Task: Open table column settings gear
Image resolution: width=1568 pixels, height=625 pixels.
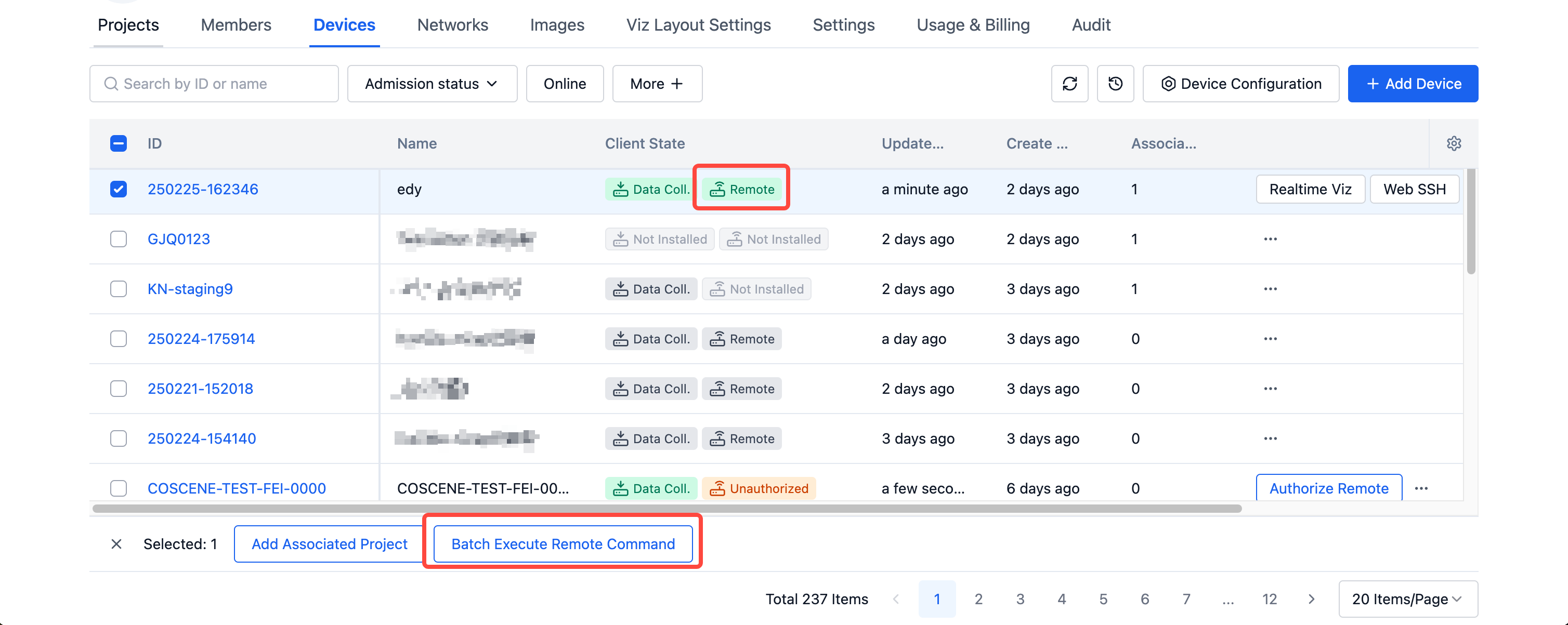Action: (1454, 143)
